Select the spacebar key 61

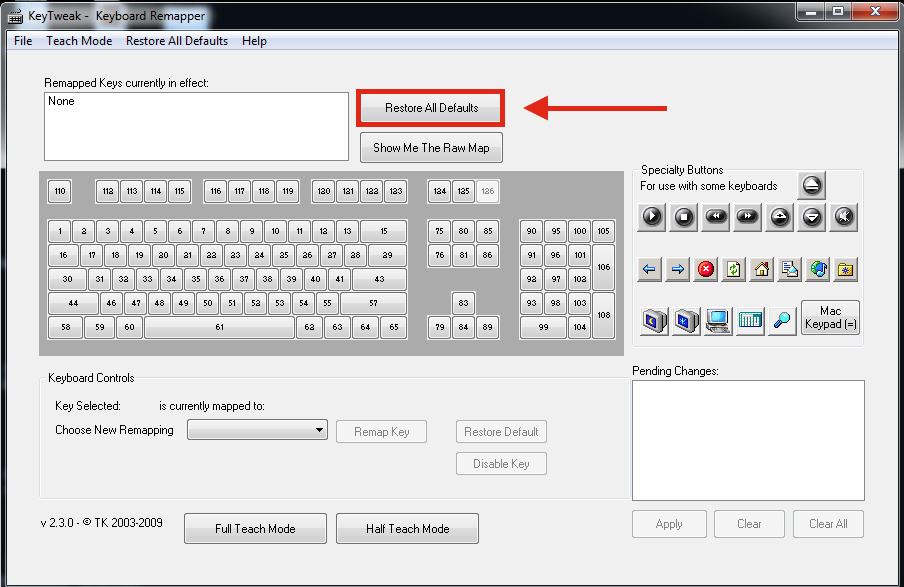220,327
